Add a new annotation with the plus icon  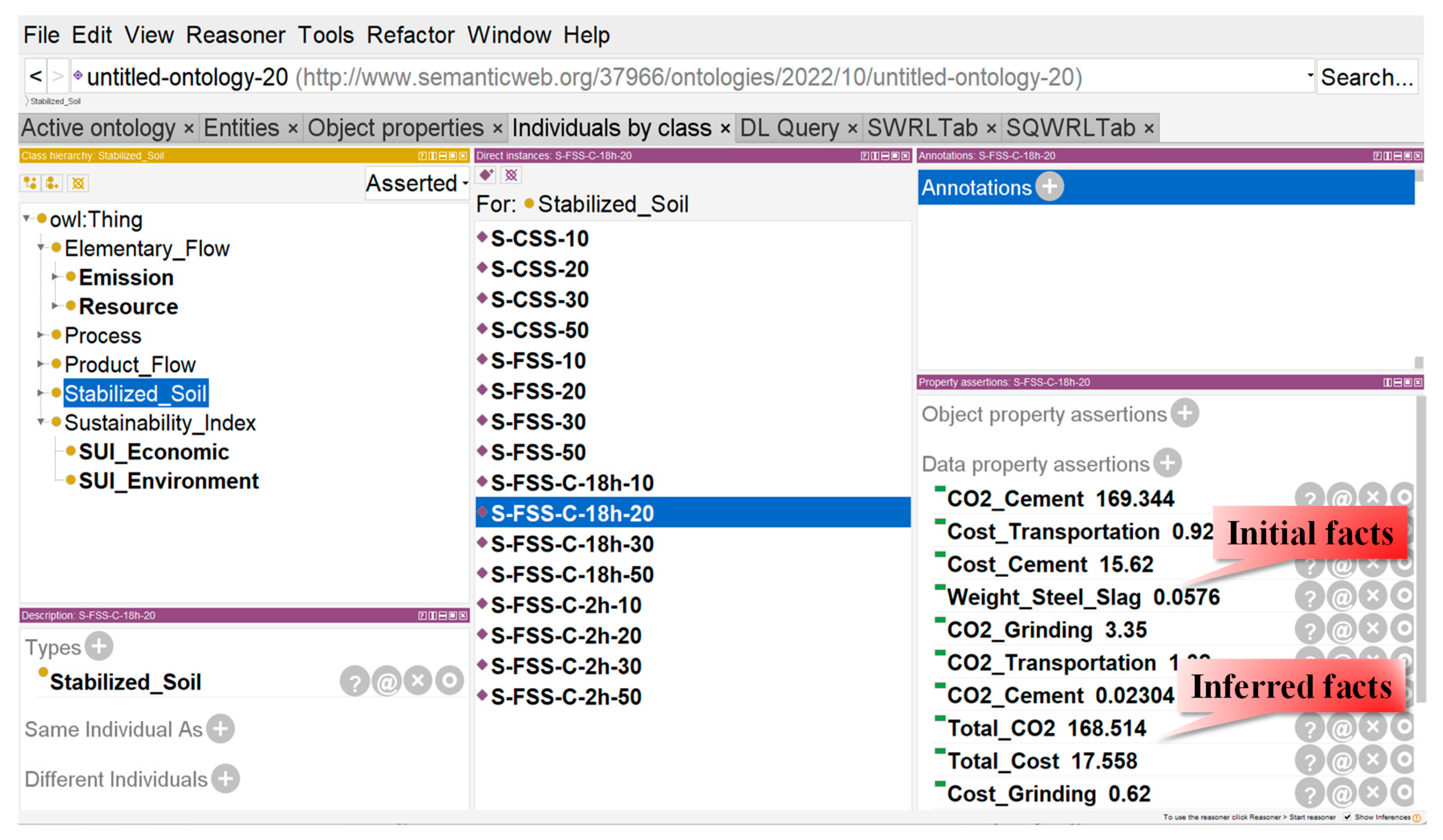click(1050, 187)
